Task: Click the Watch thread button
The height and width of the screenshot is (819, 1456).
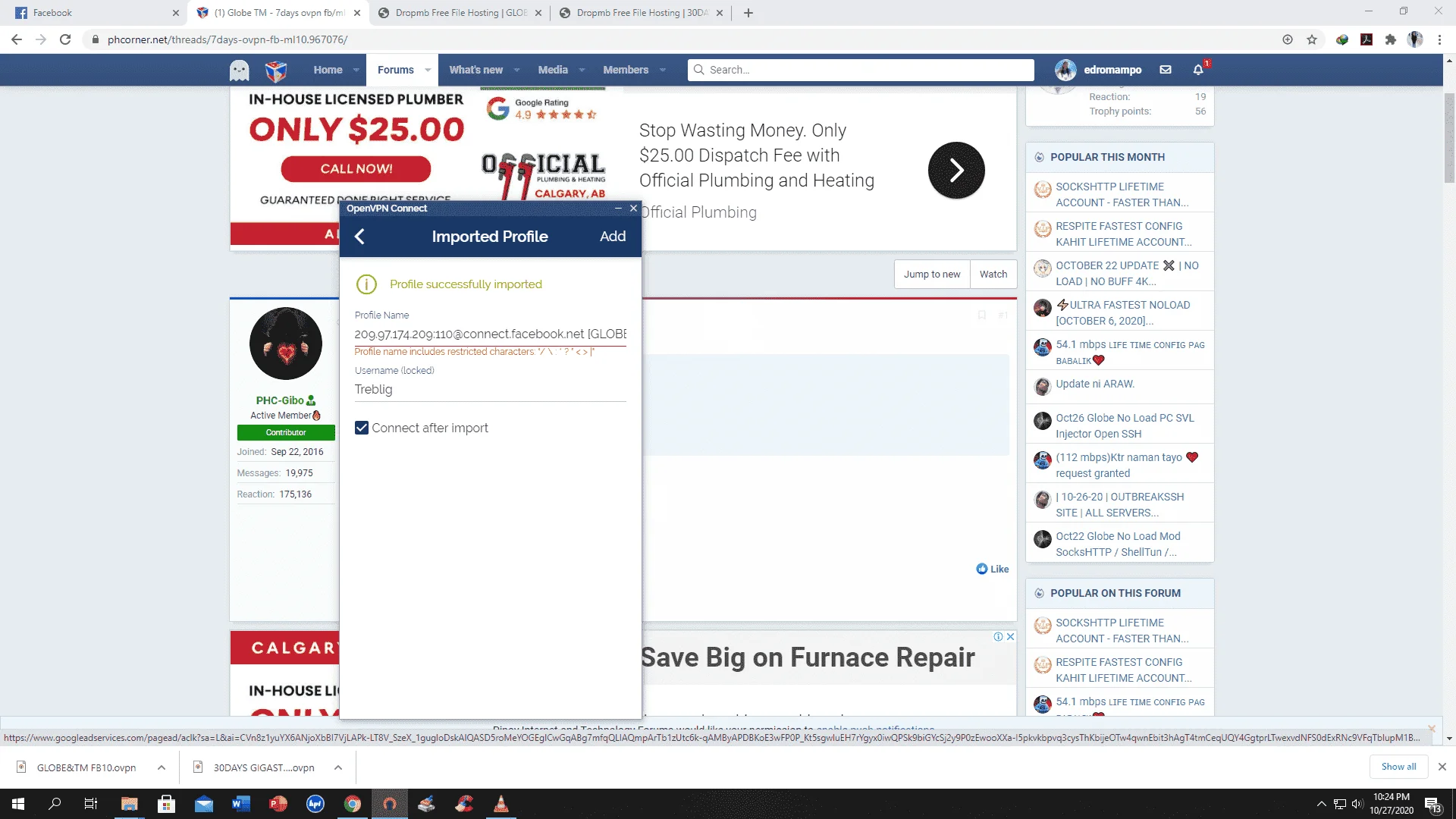Action: (993, 275)
